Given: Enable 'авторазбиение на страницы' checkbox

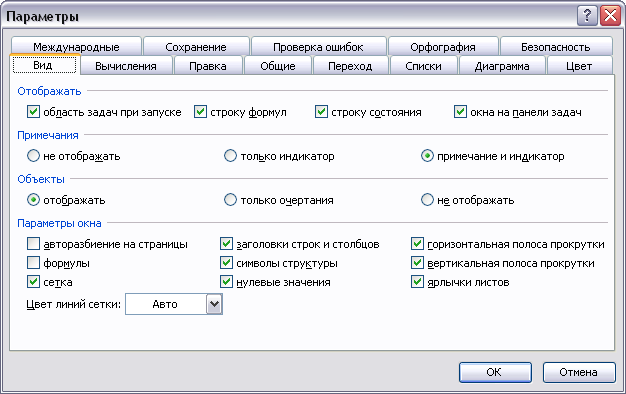Looking at the screenshot, I should [x=34, y=244].
